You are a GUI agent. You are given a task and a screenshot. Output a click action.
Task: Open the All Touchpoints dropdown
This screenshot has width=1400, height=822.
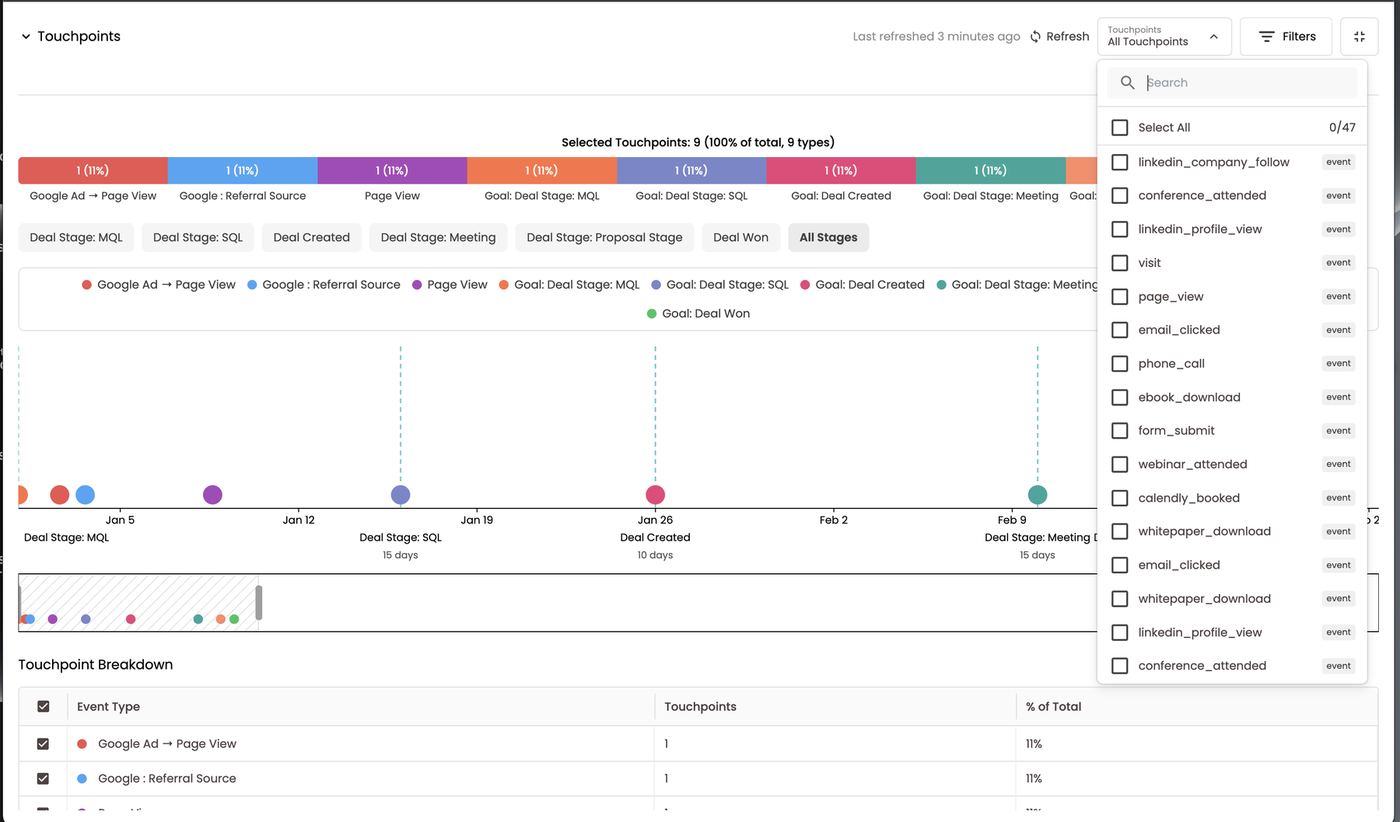[x=1164, y=36]
